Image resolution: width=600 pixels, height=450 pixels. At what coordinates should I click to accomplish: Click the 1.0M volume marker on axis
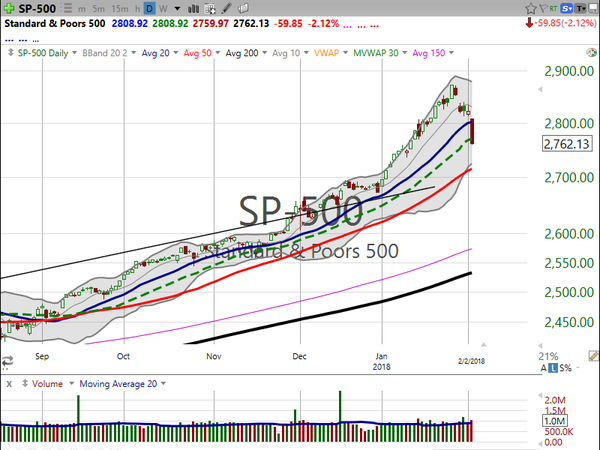tap(555, 421)
